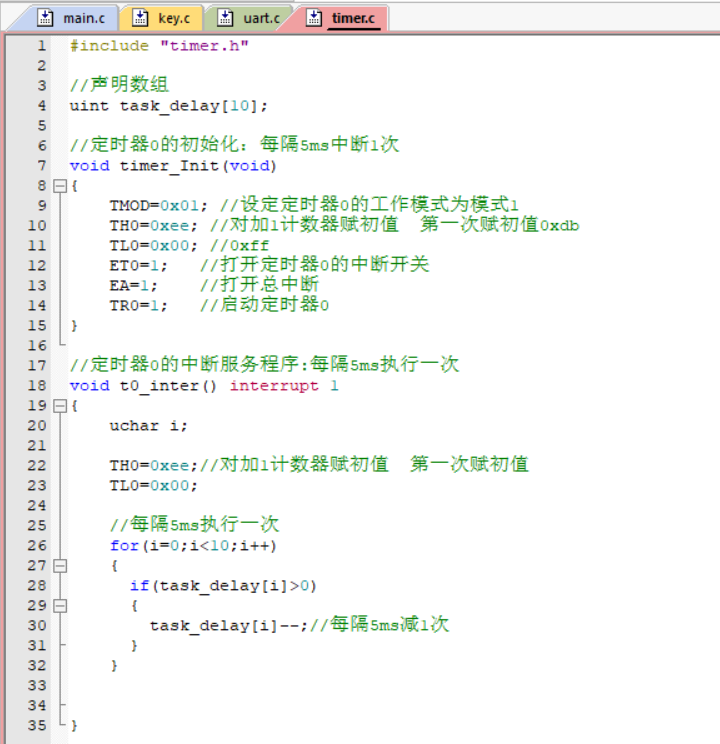Image resolution: width=720 pixels, height=744 pixels.
Task: Click the #include "timer.h" line
Action: pyautogui.click(x=159, y=46)
